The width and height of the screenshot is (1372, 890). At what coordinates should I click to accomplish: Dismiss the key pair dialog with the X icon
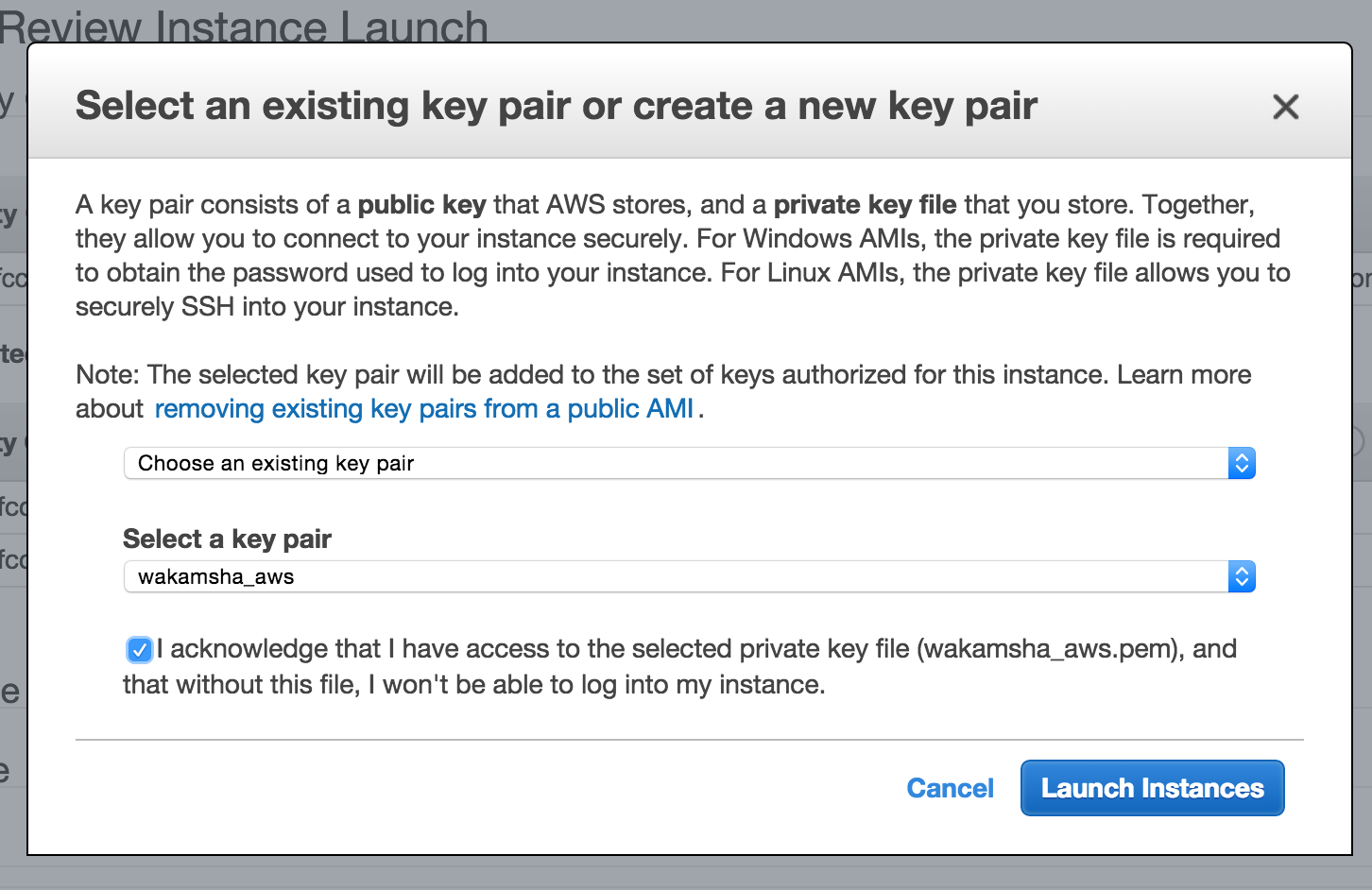tap(1286, 107)
